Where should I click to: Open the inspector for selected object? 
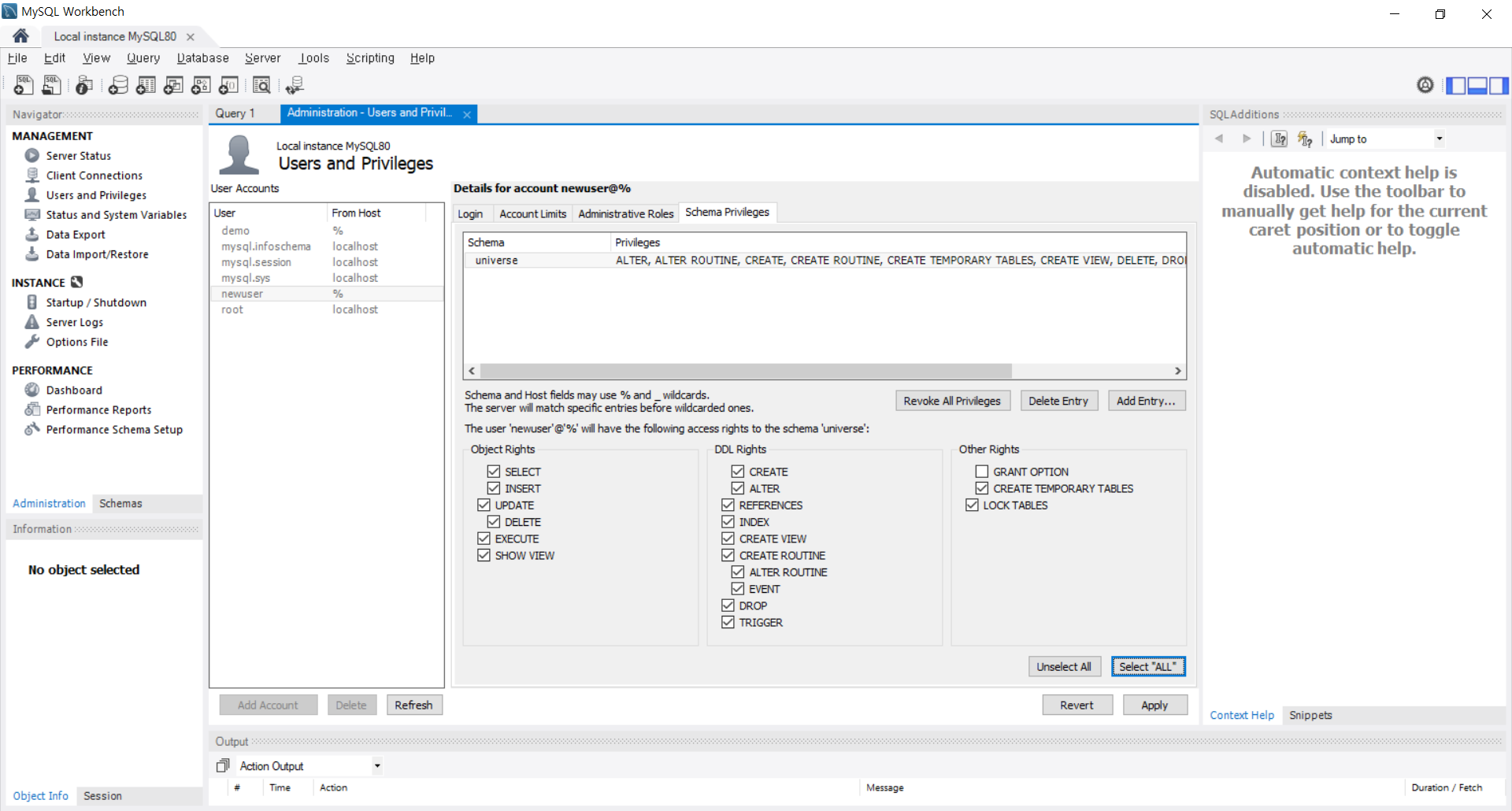tap(84, 85)
